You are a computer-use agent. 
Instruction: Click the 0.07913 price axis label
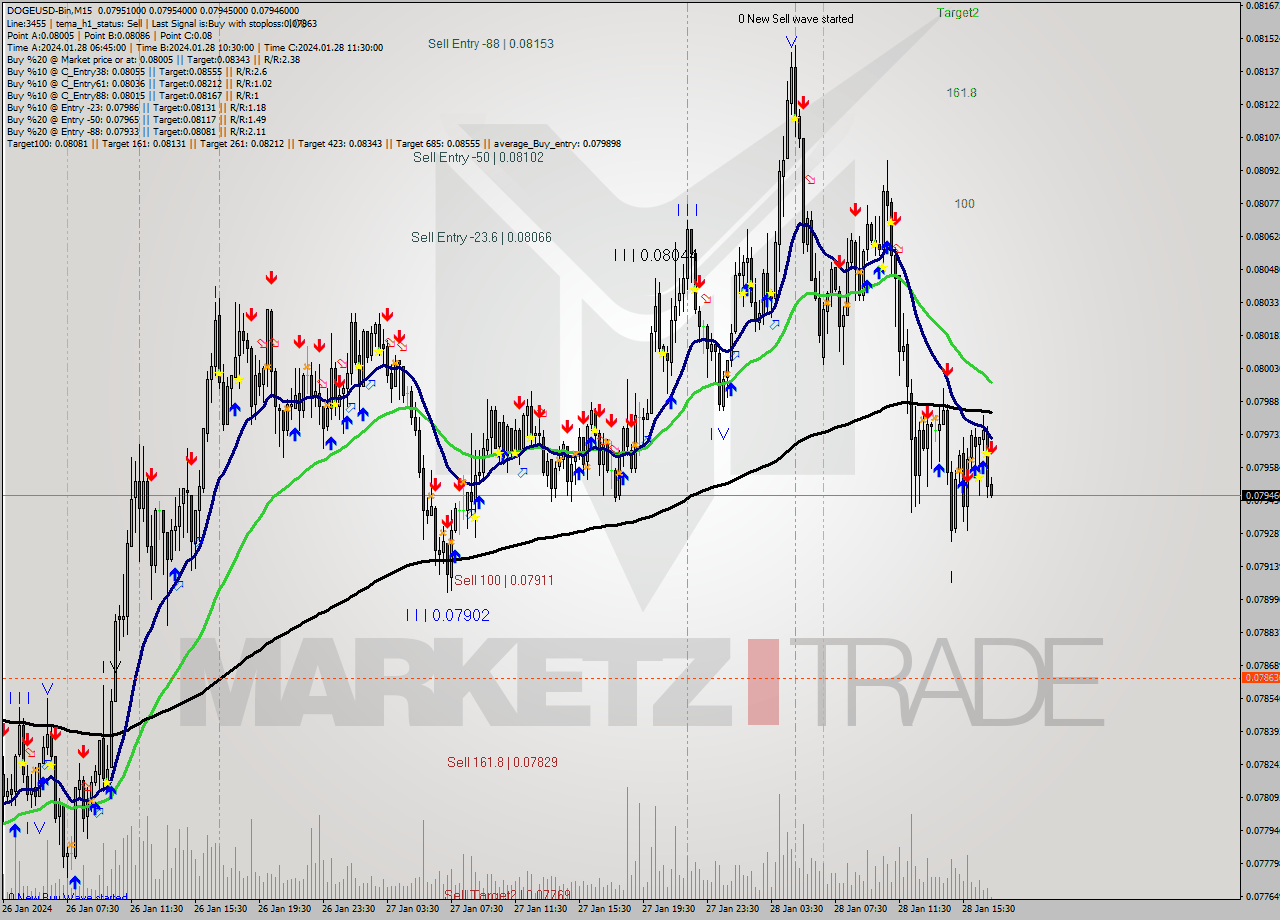pyautogui.click(x=1262, y=566)
